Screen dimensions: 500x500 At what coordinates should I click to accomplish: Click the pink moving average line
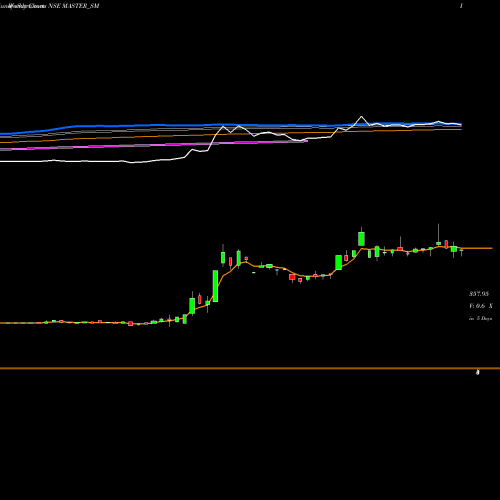(153, 145)
